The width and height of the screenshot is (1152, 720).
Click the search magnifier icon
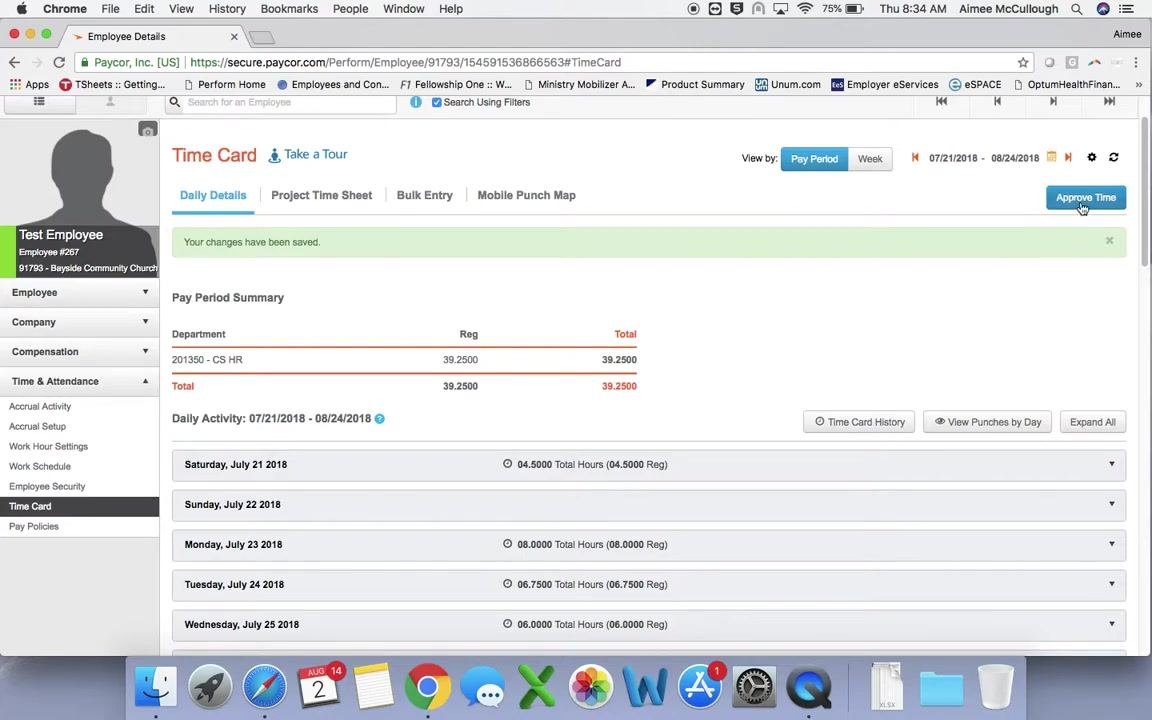tap(175, 102)
